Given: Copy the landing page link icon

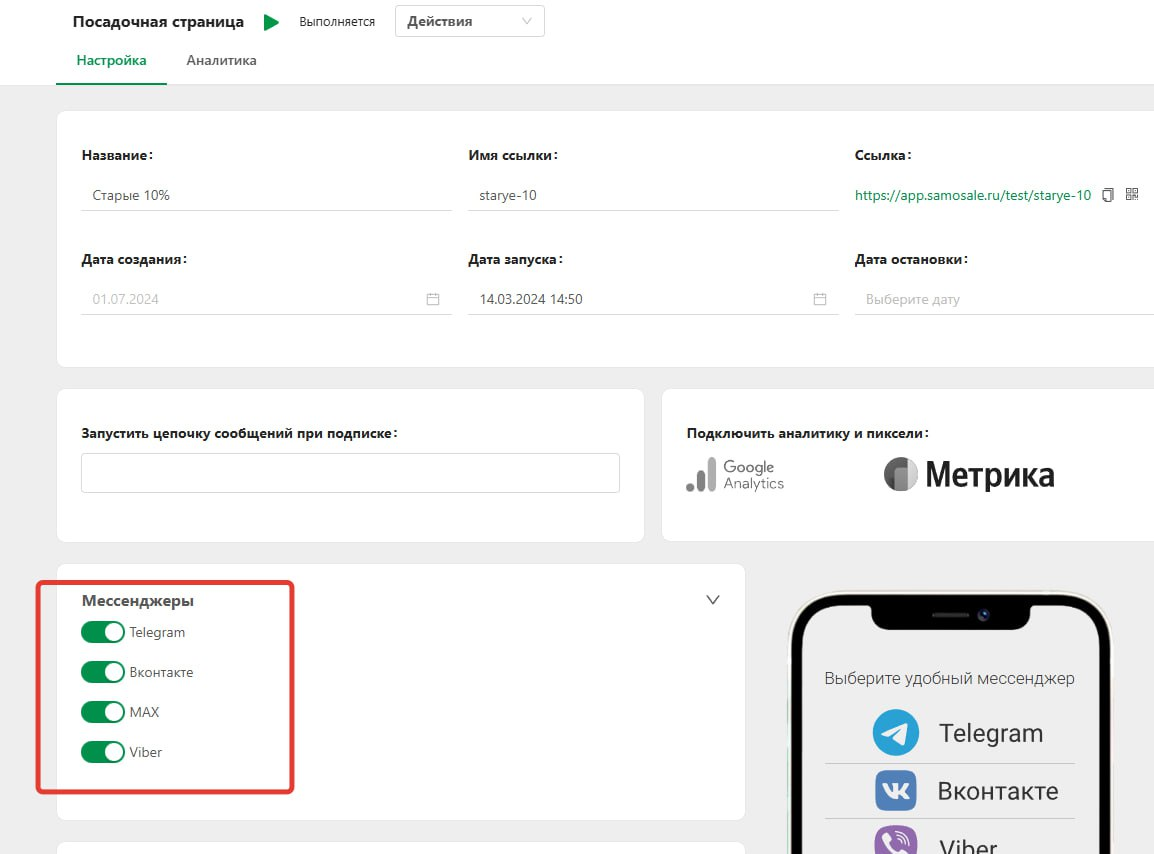Looking at the screenshot, I should (x=1108, y=195).
